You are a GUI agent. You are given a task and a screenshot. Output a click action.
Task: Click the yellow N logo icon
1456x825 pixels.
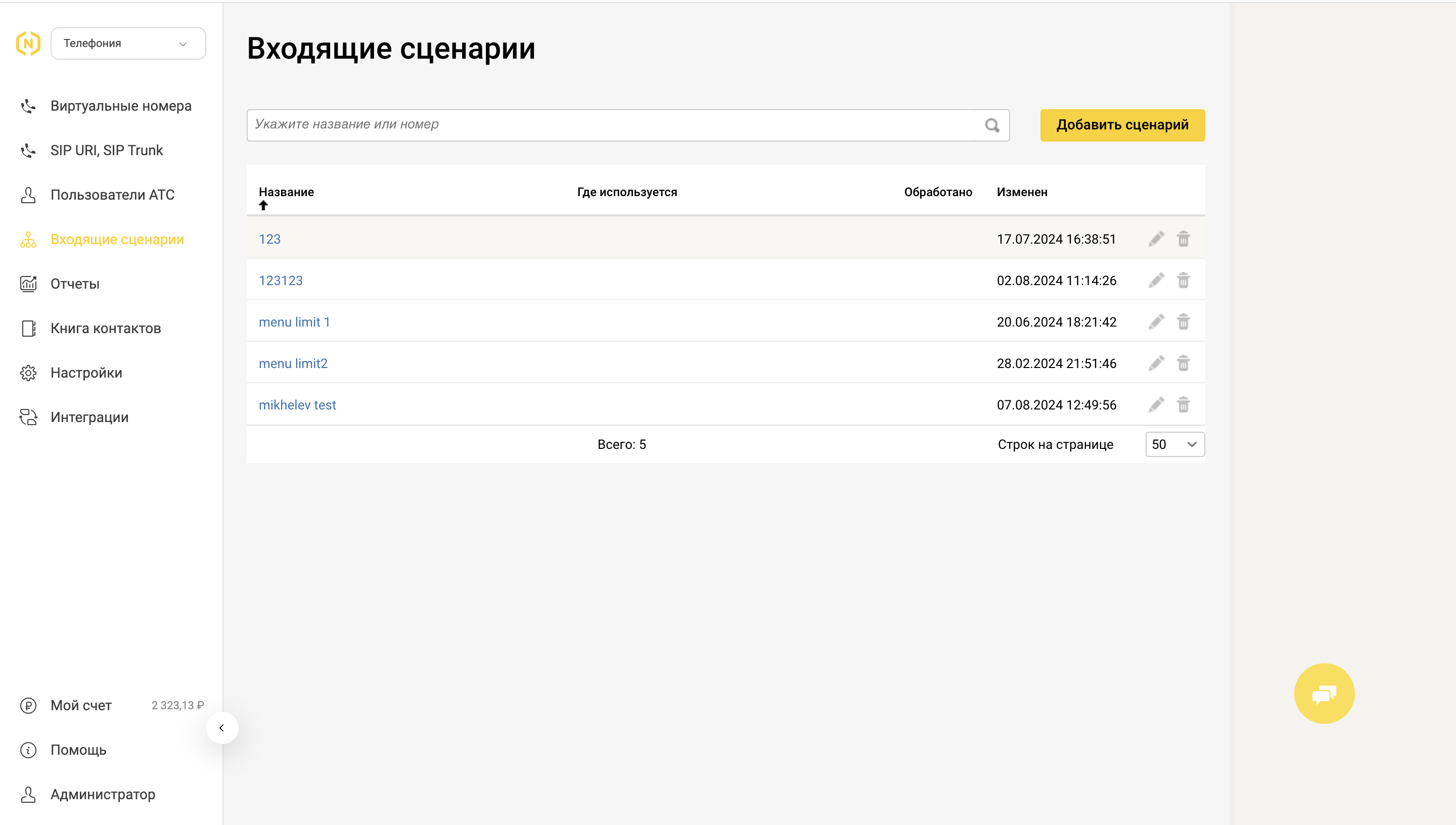[x=28, y=43]
